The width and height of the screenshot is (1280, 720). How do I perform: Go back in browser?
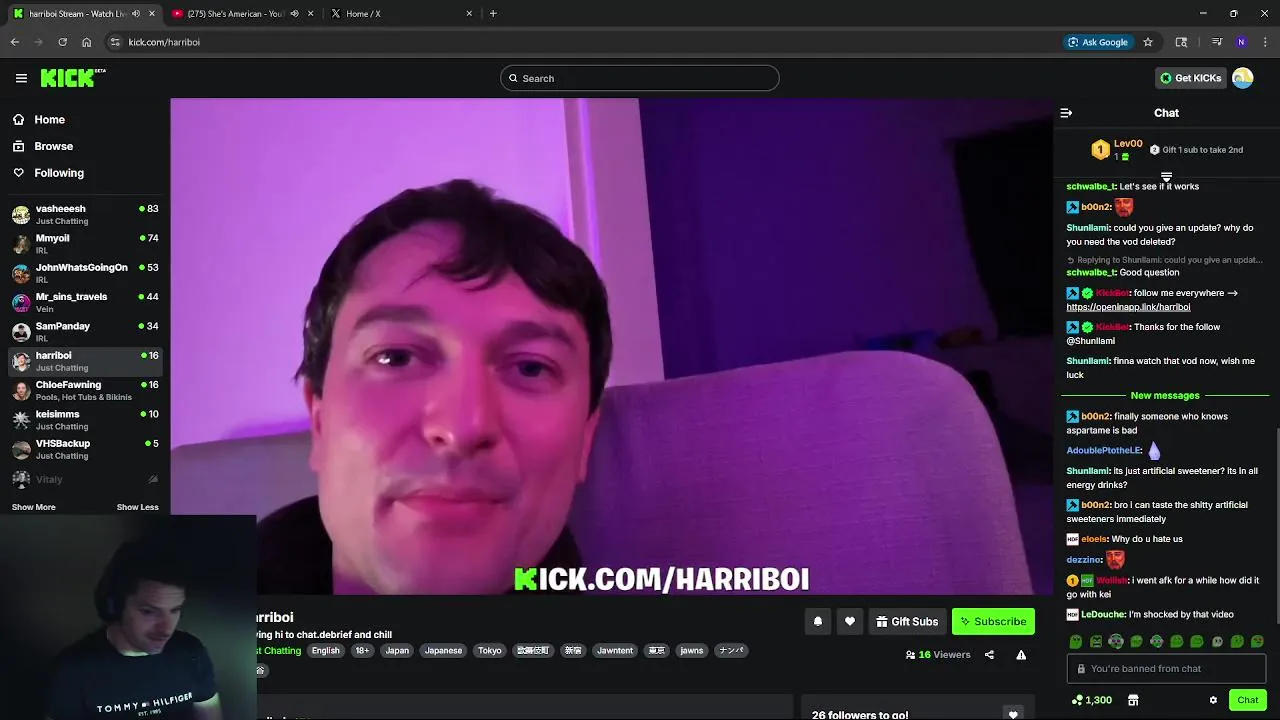coord(15,42)
